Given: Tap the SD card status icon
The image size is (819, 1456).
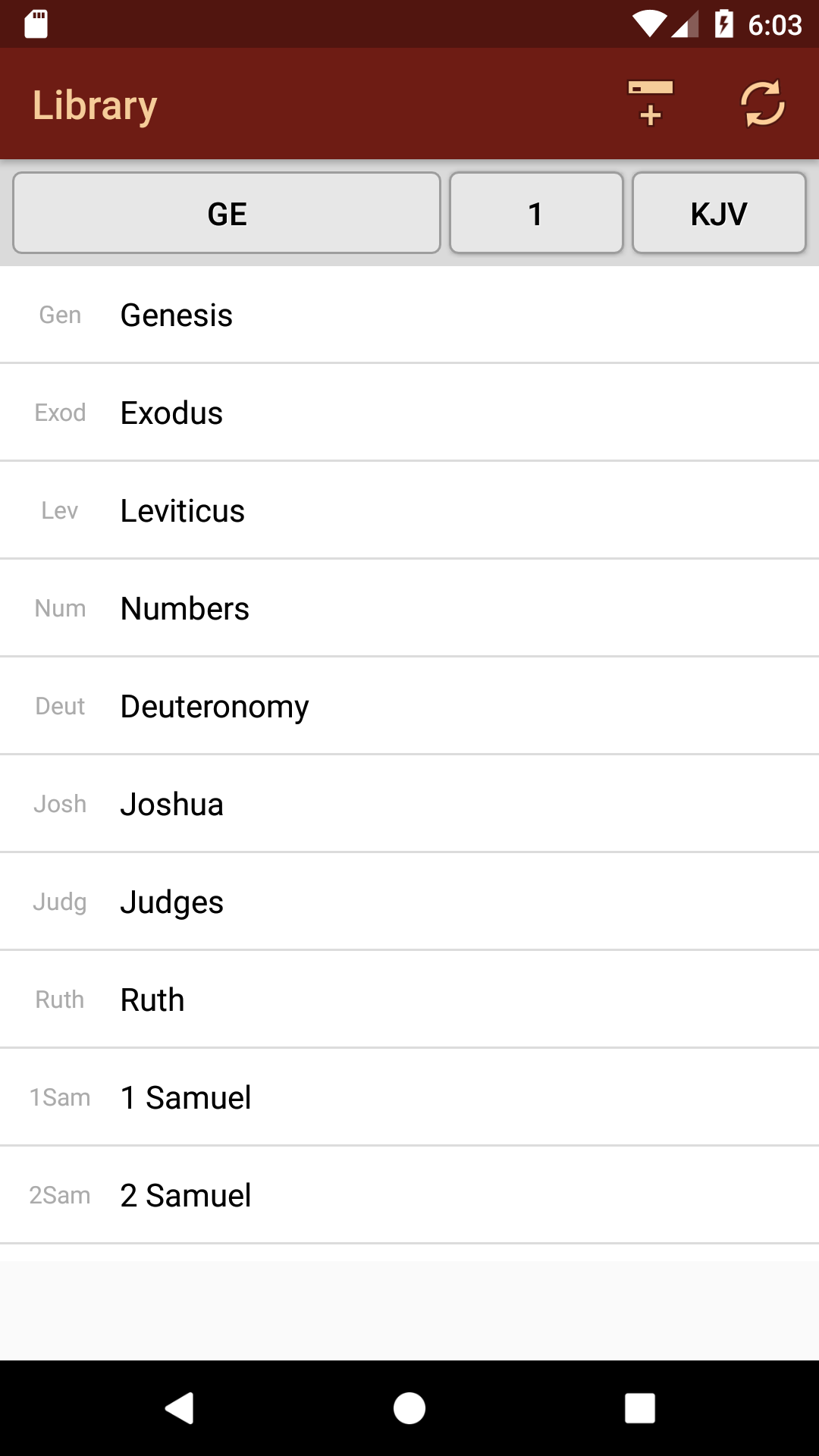Looking at the screenshot, I should 36,24.
